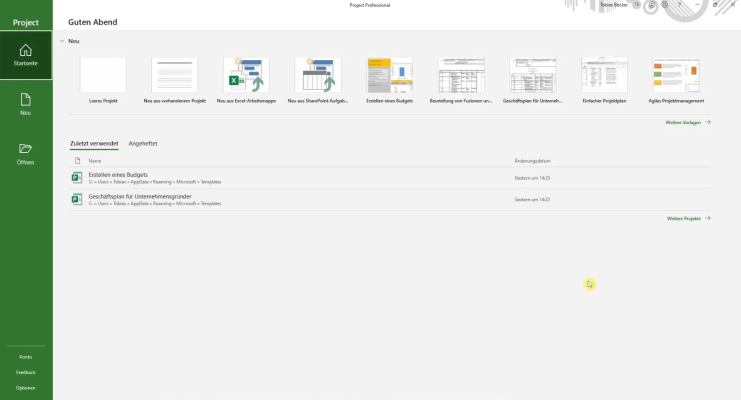The width and height of the screenshot is (741, 400).
Task: Collapse the Neu section chevron
Action: [x=62, y=41]
